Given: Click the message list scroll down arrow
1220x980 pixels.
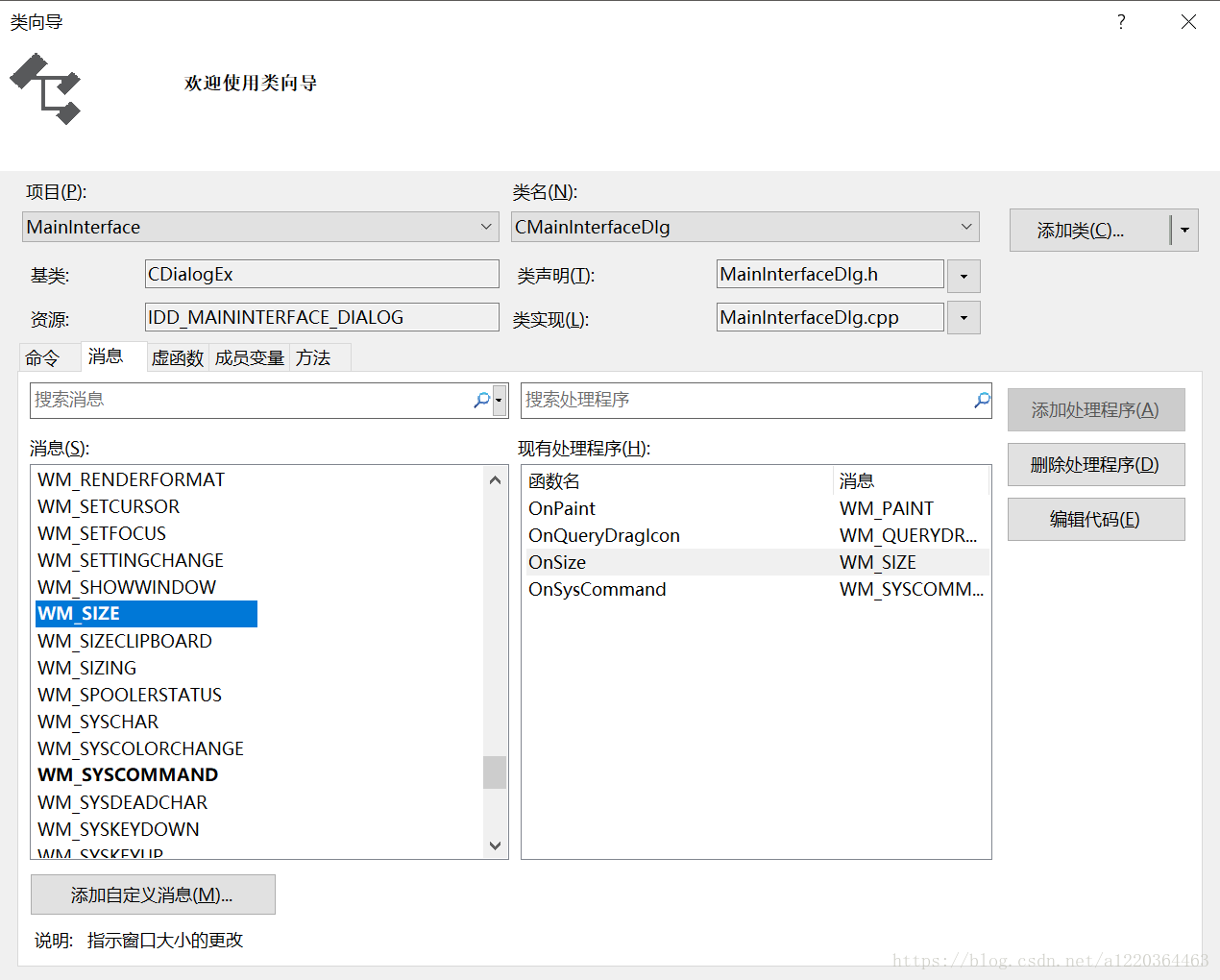Looking at the screenshot, I should [495, 845].
